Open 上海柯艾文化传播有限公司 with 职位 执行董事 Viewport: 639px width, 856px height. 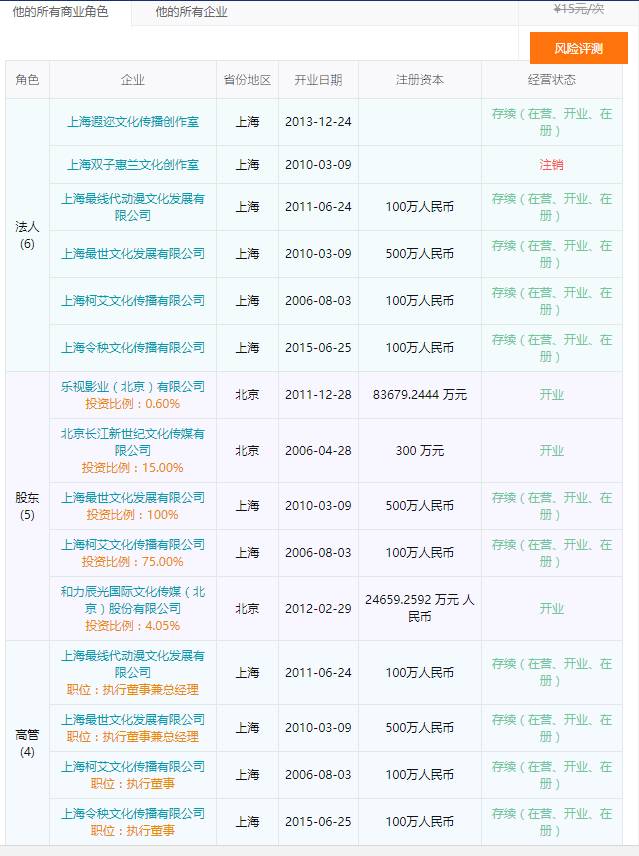point(133,766)
